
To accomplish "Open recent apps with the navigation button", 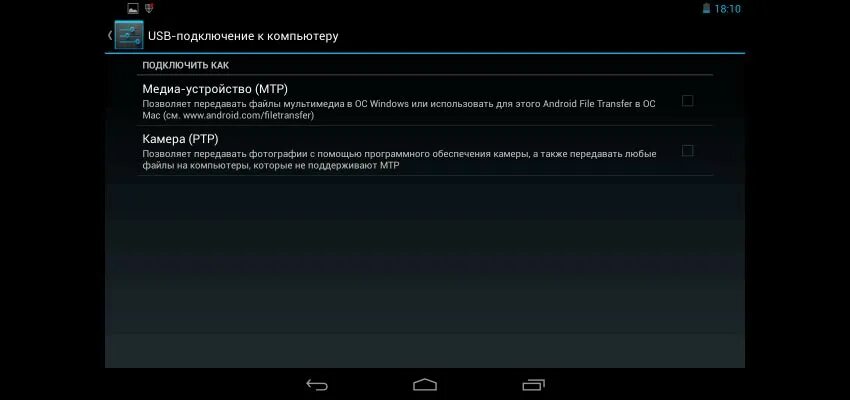I will [533, 385].
